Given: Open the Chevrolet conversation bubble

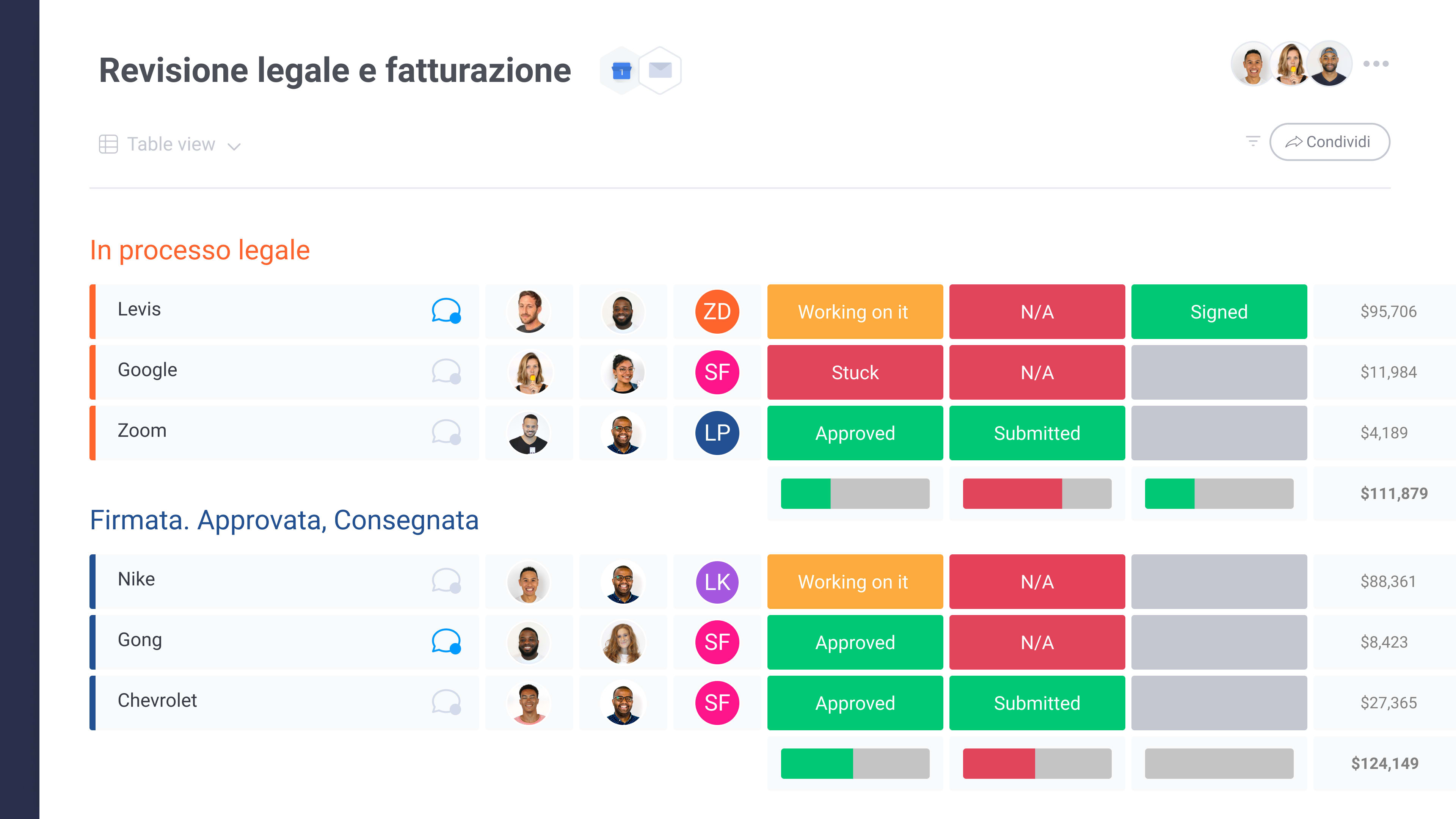Looking at the screenshot, I should [x=446, y=702].
